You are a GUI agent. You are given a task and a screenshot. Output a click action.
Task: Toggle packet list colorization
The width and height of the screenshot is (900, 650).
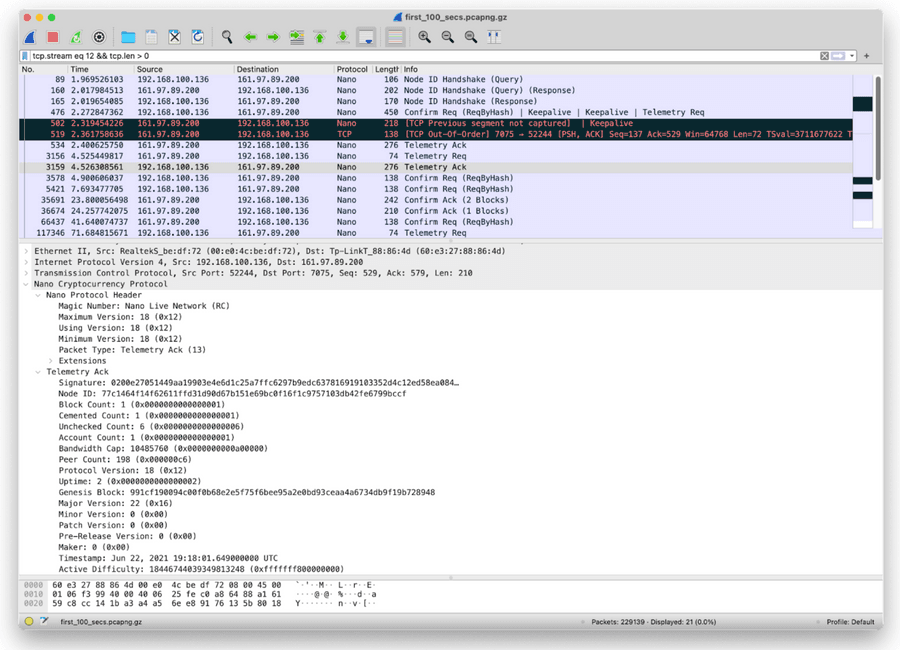pos(395,37)
